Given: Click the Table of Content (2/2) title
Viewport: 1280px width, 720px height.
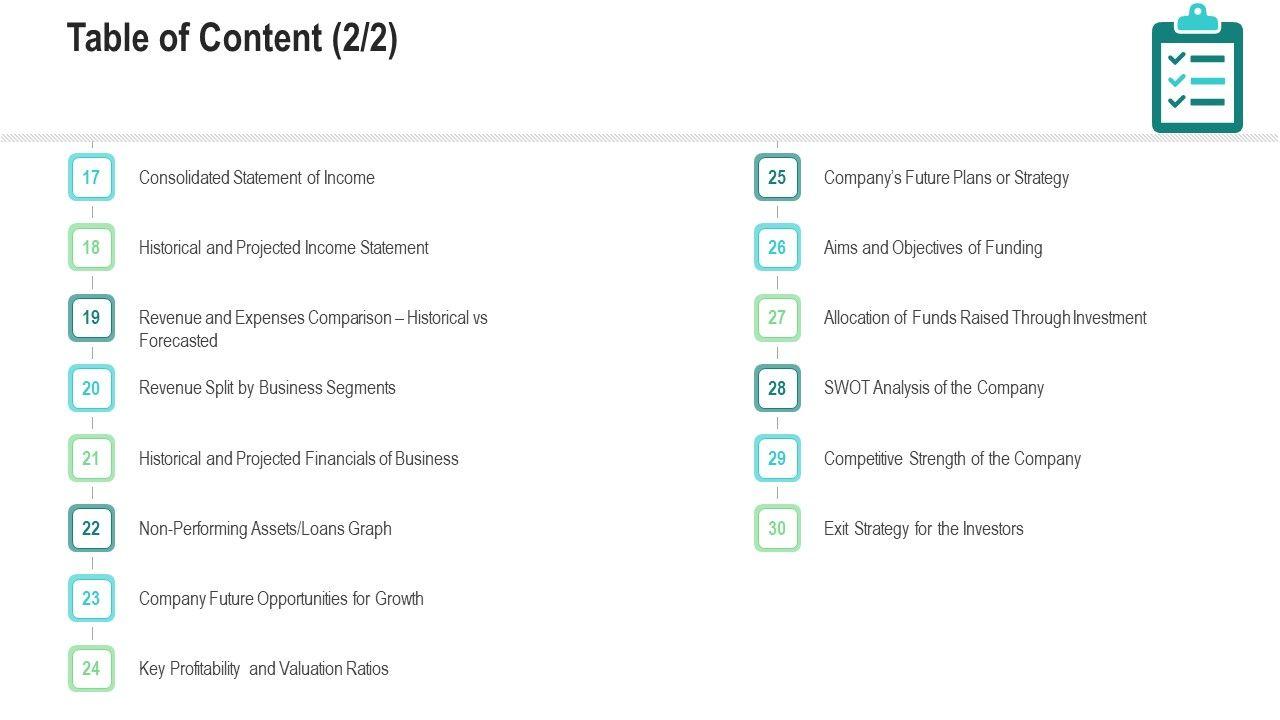Looking at the screenshot, I should [x=232, y=39].
